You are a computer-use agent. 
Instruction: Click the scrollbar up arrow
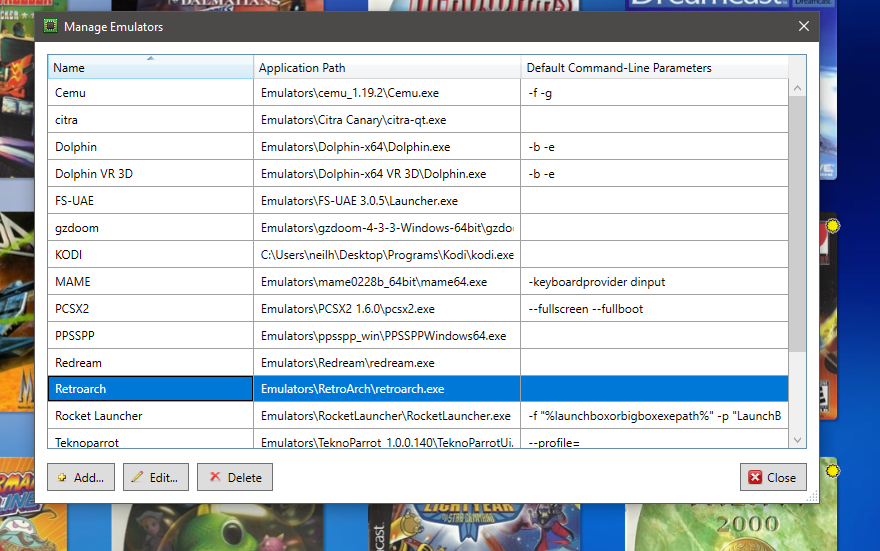click(797, 88)
